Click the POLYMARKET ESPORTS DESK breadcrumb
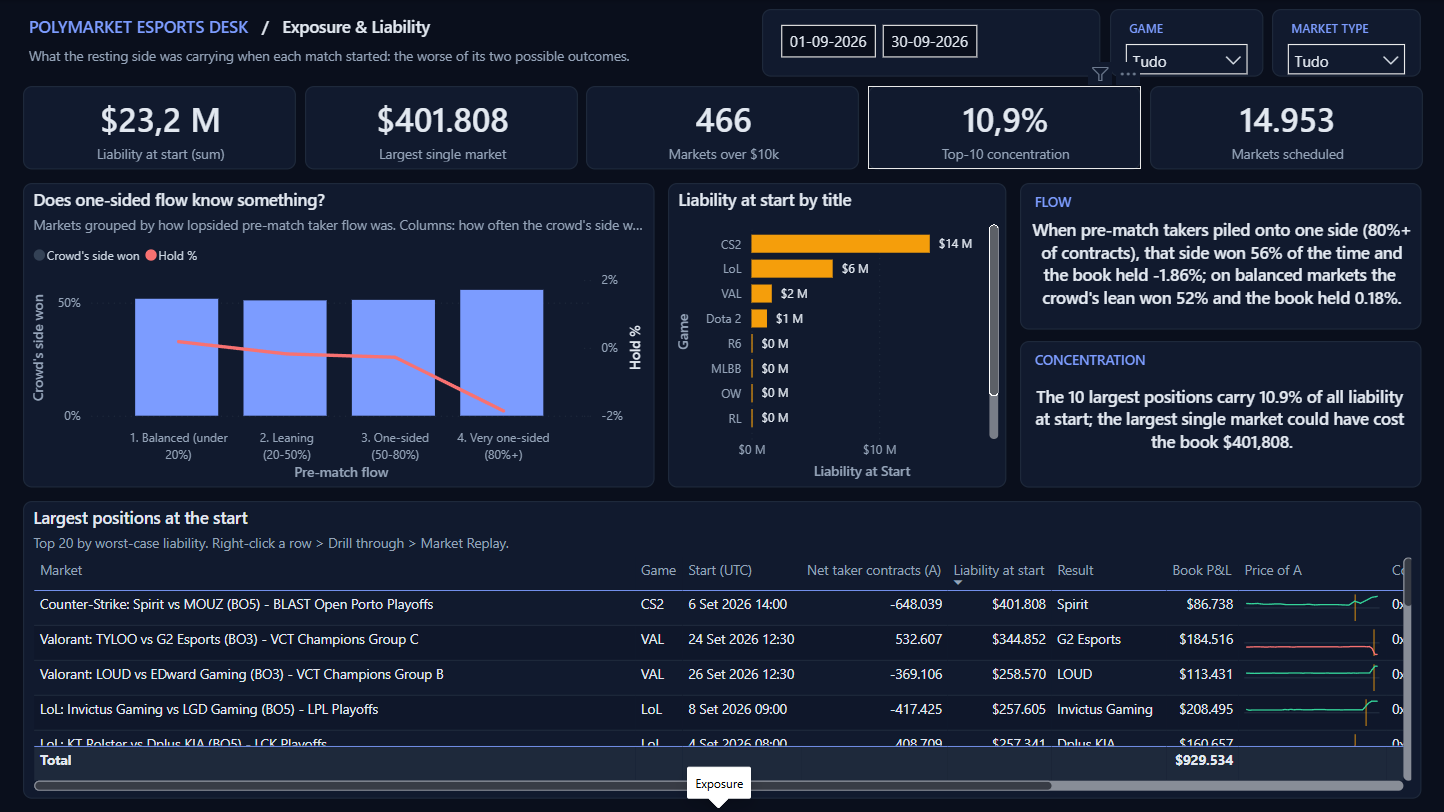The image size is (1444, 812). 138,27
